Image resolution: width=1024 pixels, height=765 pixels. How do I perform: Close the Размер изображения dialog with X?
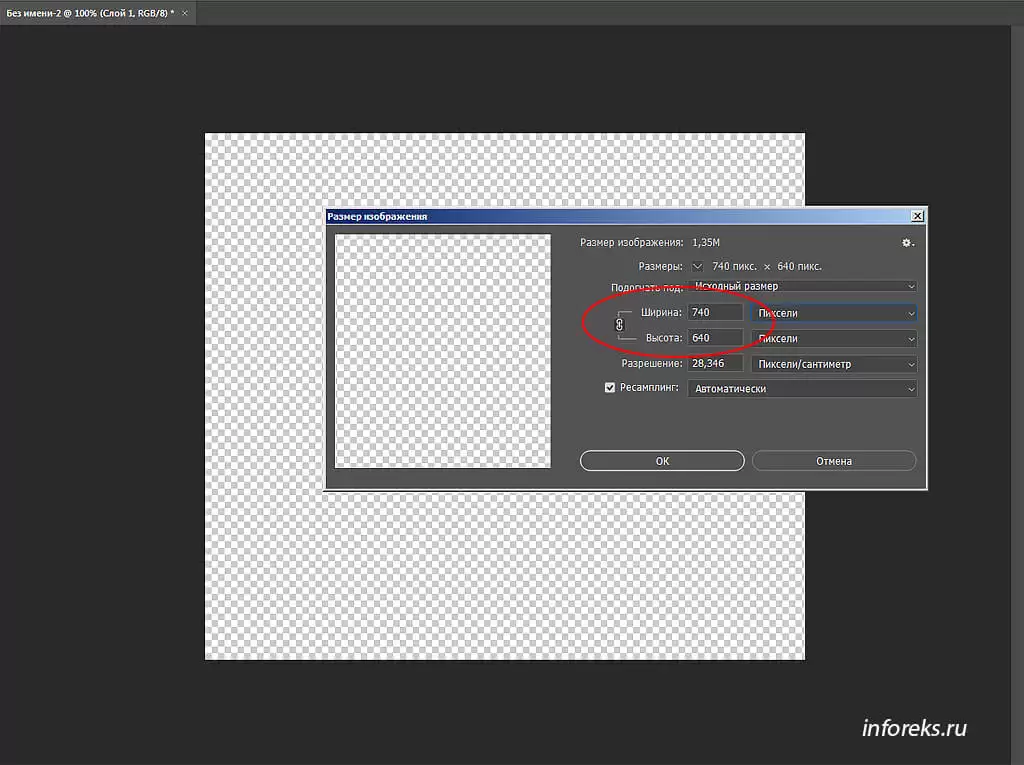[x=917, y=216]
